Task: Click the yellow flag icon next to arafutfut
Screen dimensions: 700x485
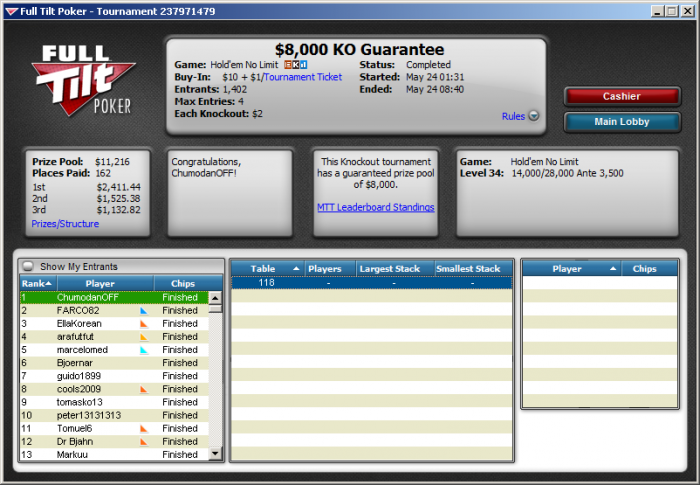Action: coord(144,337)
